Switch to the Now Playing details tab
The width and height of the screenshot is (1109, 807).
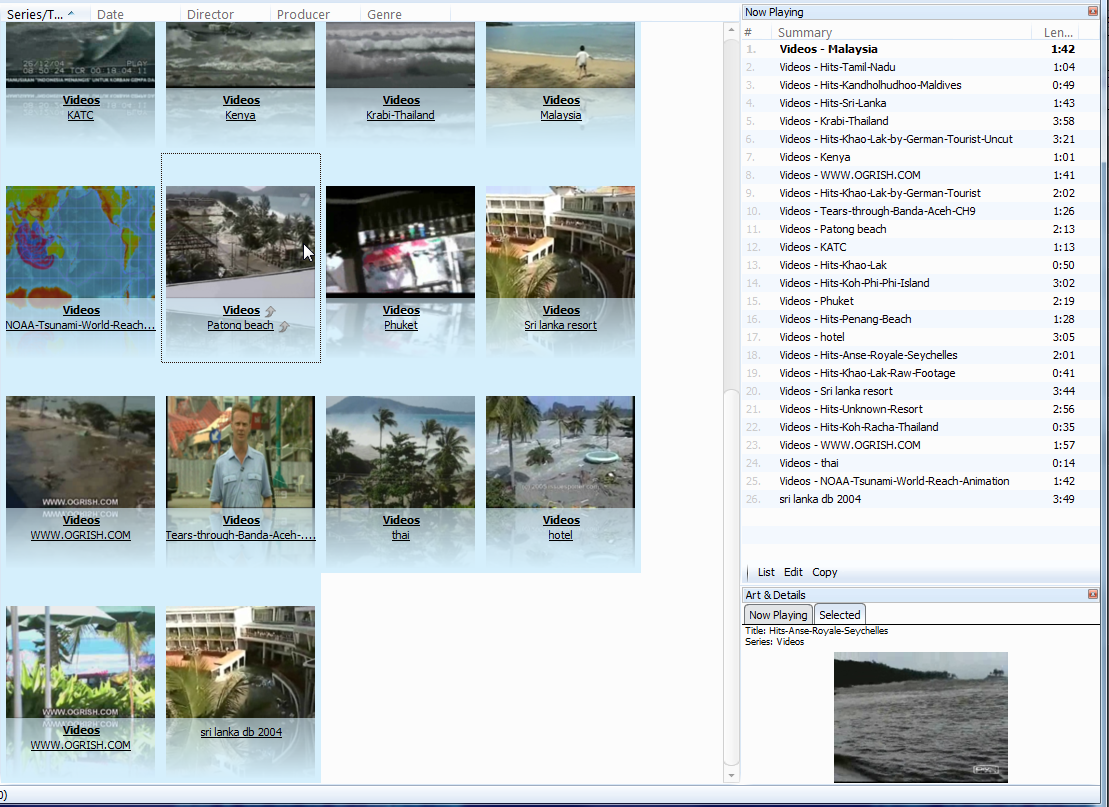pyautogui.click(x=778, y=615)
